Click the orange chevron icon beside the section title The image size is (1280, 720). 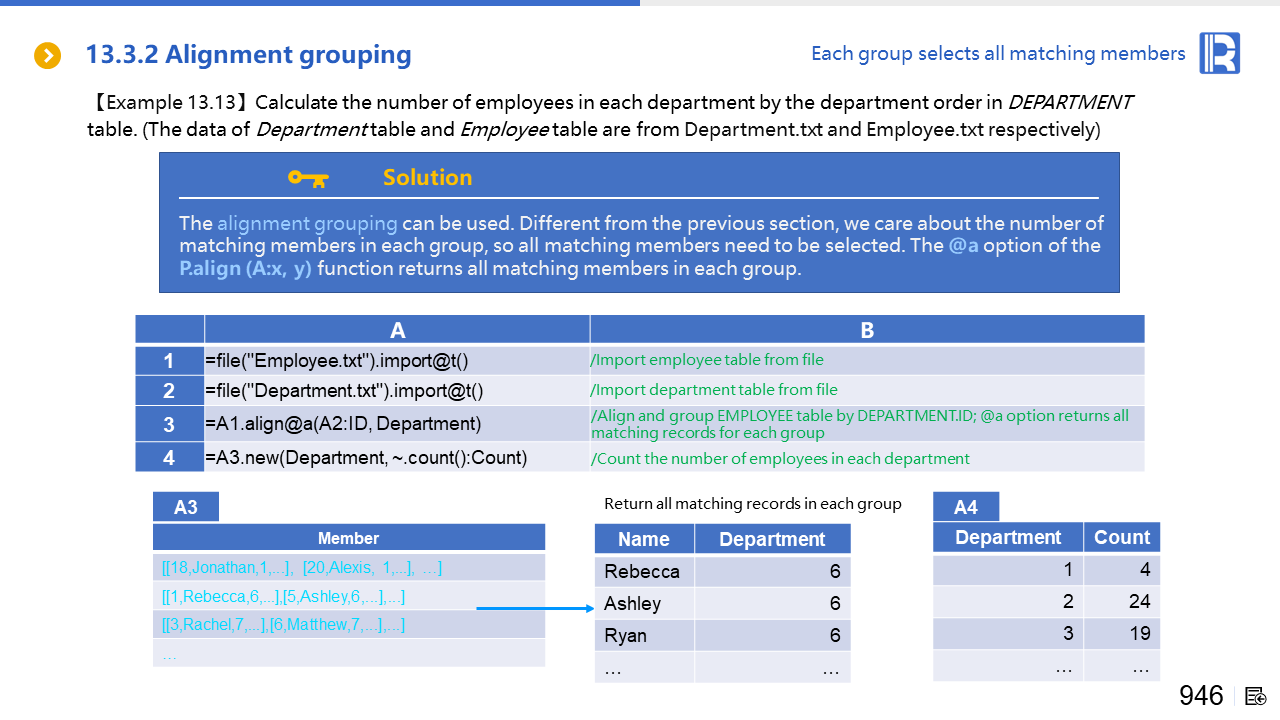click(x=47, y=56)
